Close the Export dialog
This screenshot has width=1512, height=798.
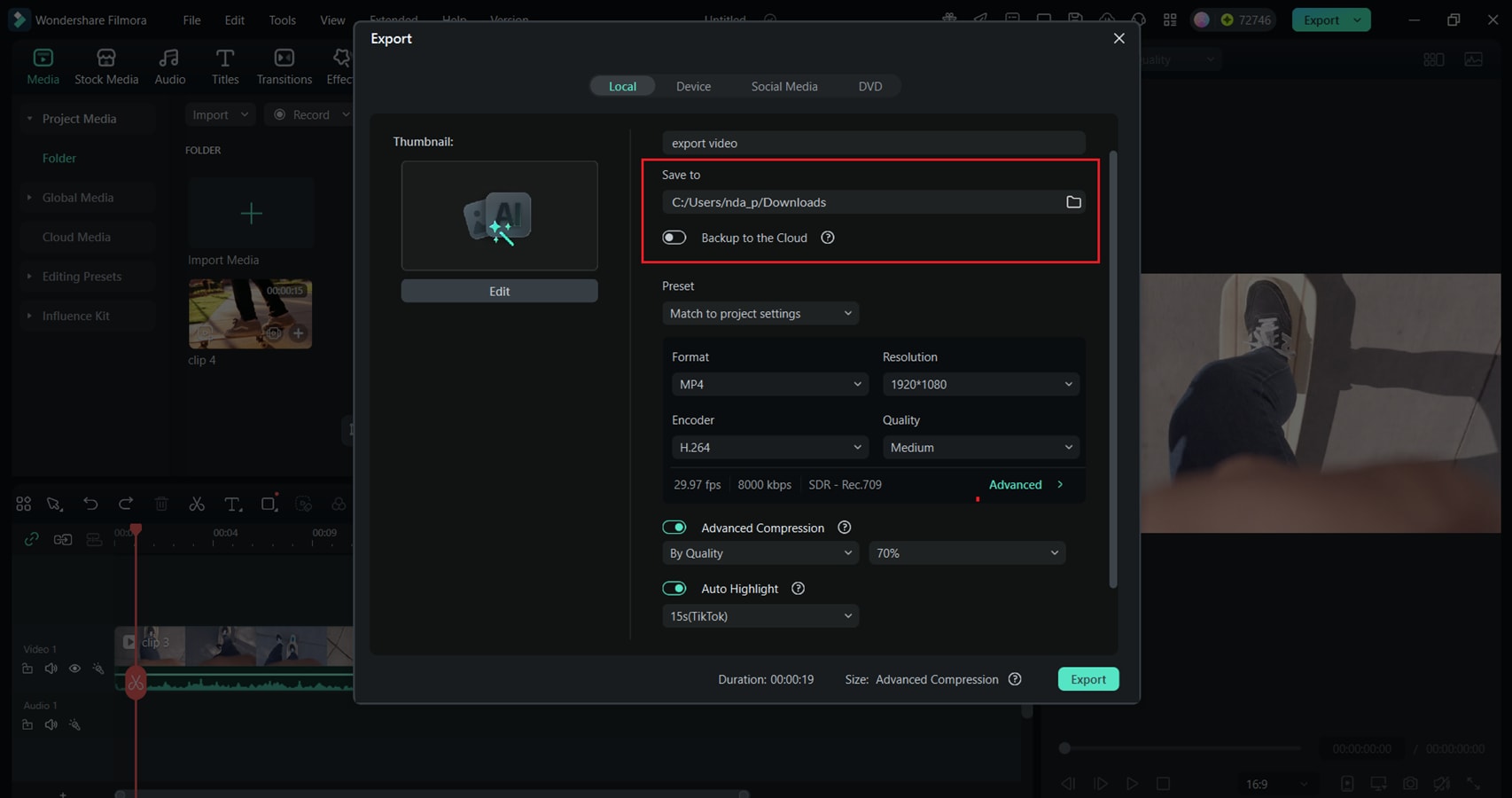tap(1118, 38)
